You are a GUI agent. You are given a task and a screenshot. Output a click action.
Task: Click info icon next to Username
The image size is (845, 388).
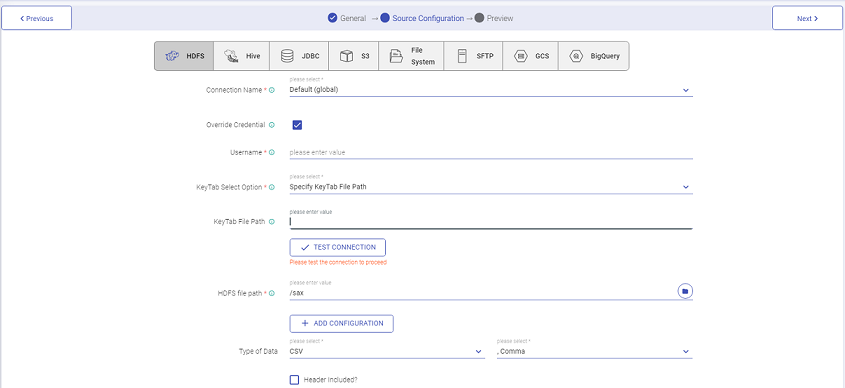tap(272, 153)
